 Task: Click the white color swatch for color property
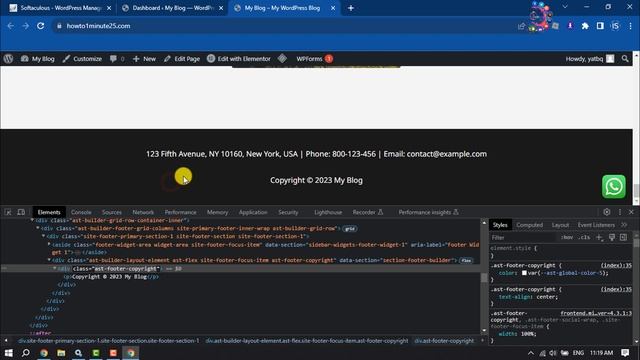[x=524, y=273]
